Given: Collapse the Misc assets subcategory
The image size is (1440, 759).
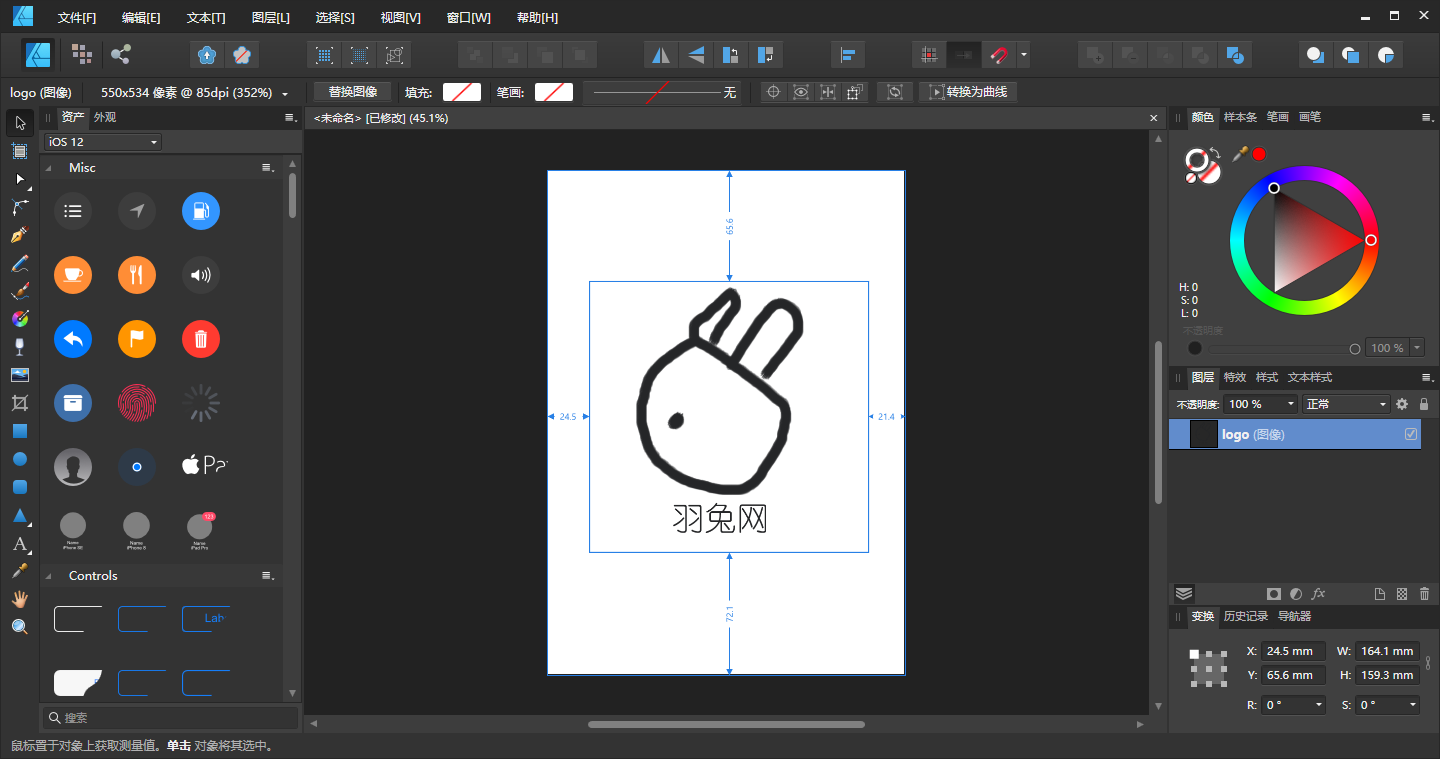Looking at the screenshot, I should tap(49, 168).
